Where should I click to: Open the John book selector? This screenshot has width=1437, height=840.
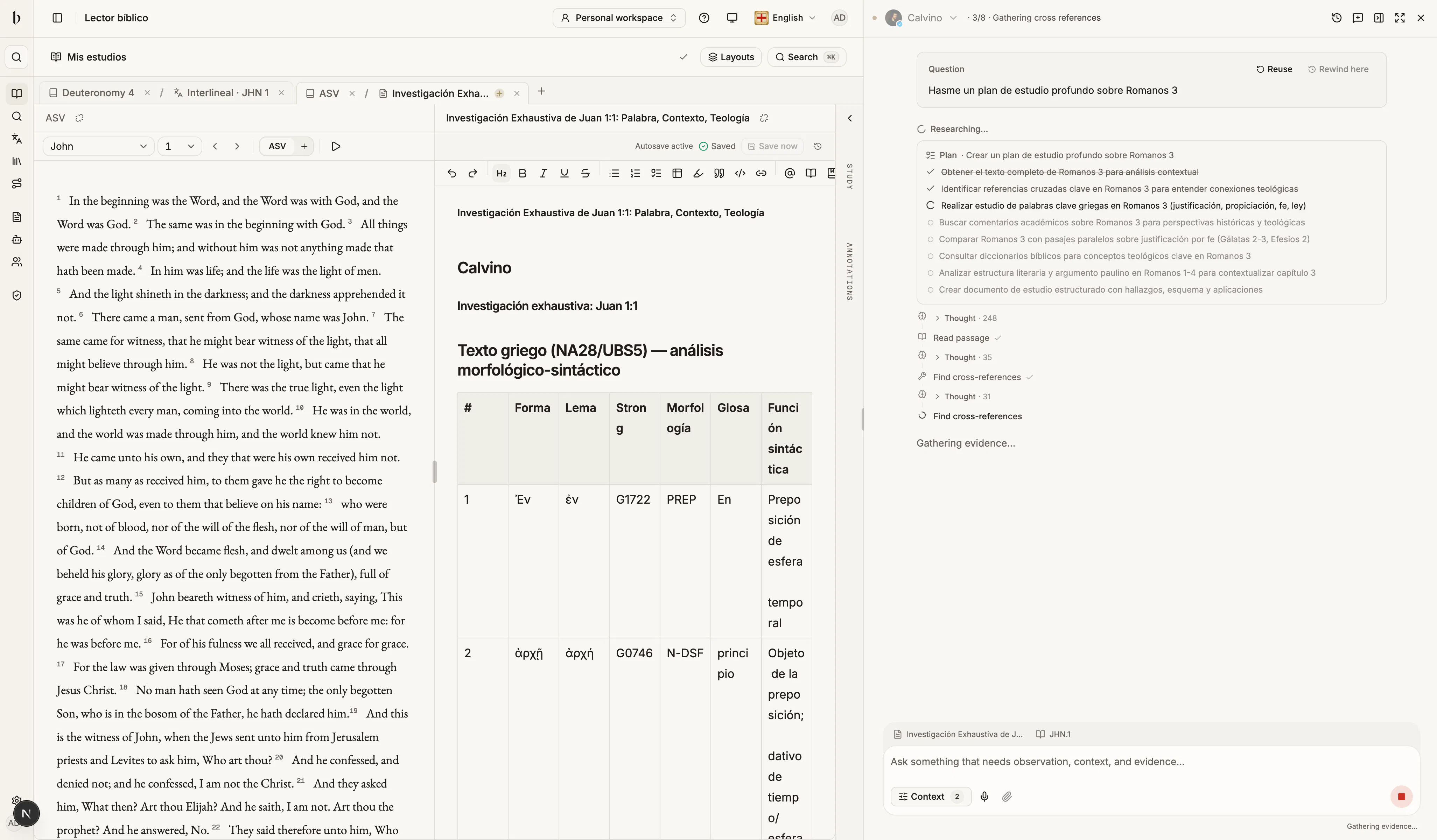(98, 146)
